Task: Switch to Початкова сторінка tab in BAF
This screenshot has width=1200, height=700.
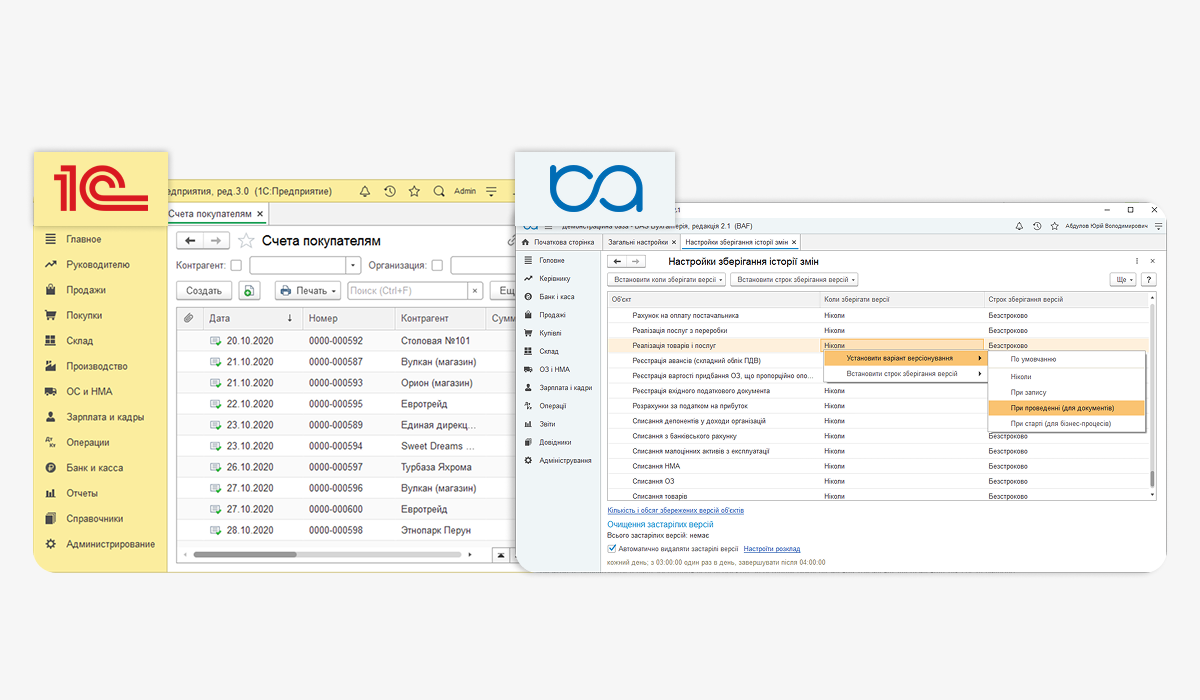Action: (x=557, y=242)
